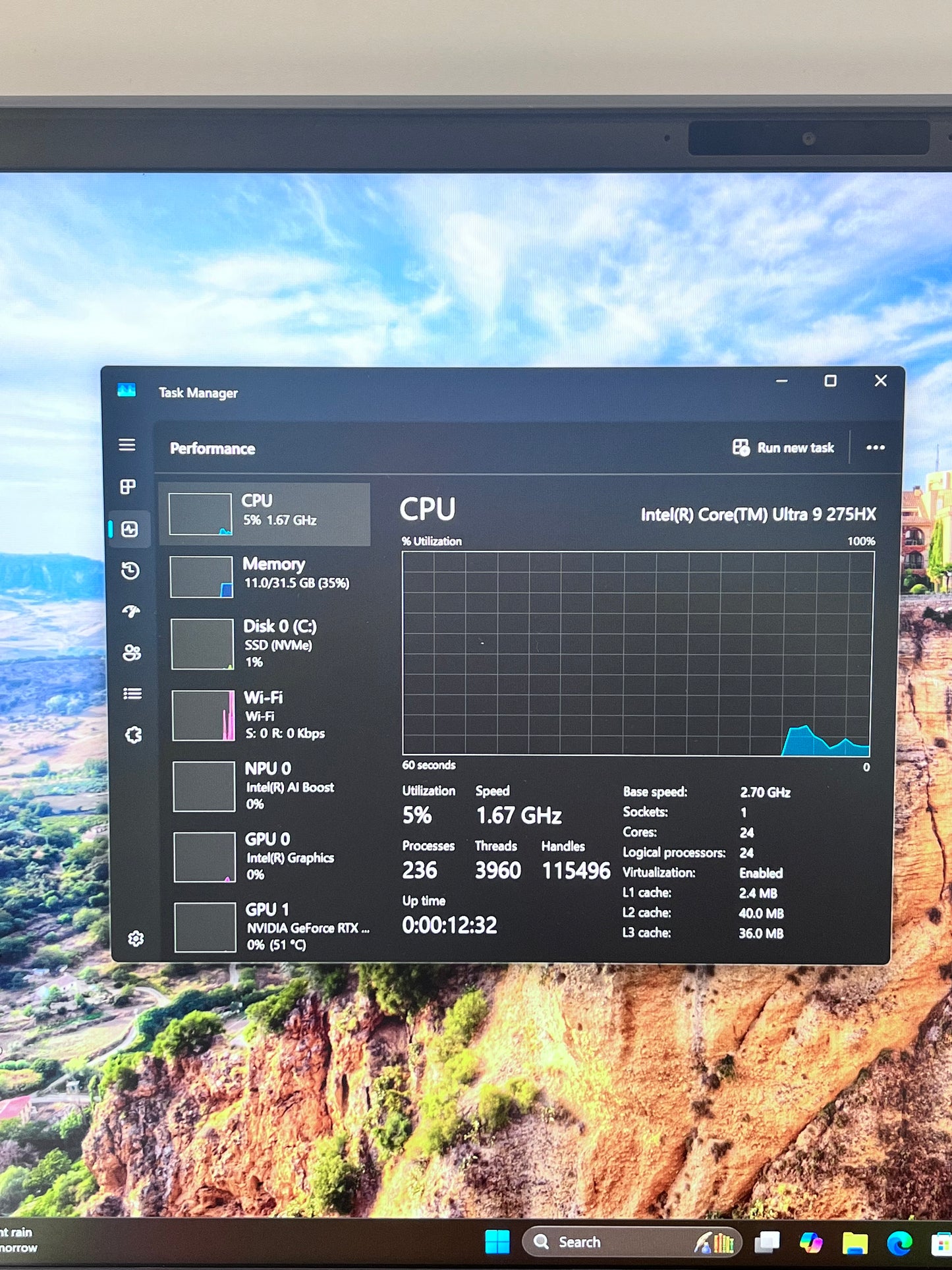Maximize the Task Manager window
Screen dimensions: 952x1270
831,381
